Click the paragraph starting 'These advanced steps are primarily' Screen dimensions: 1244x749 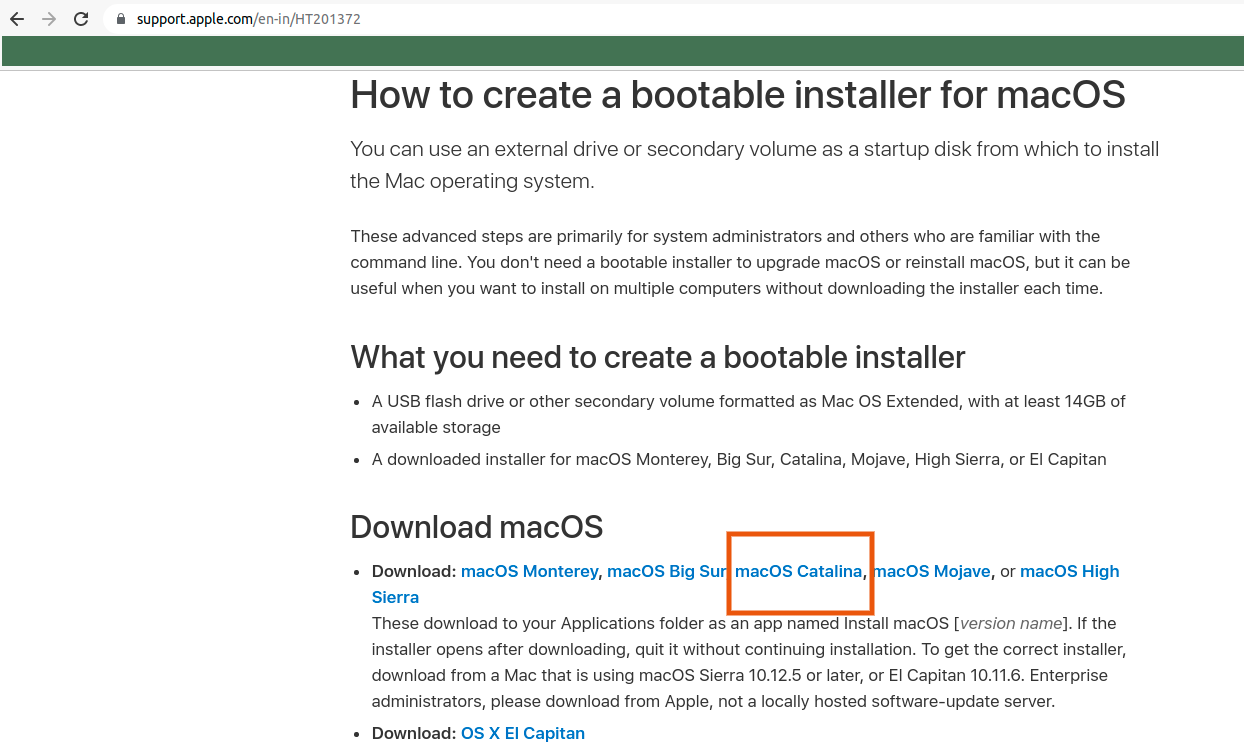coord(740,262)
